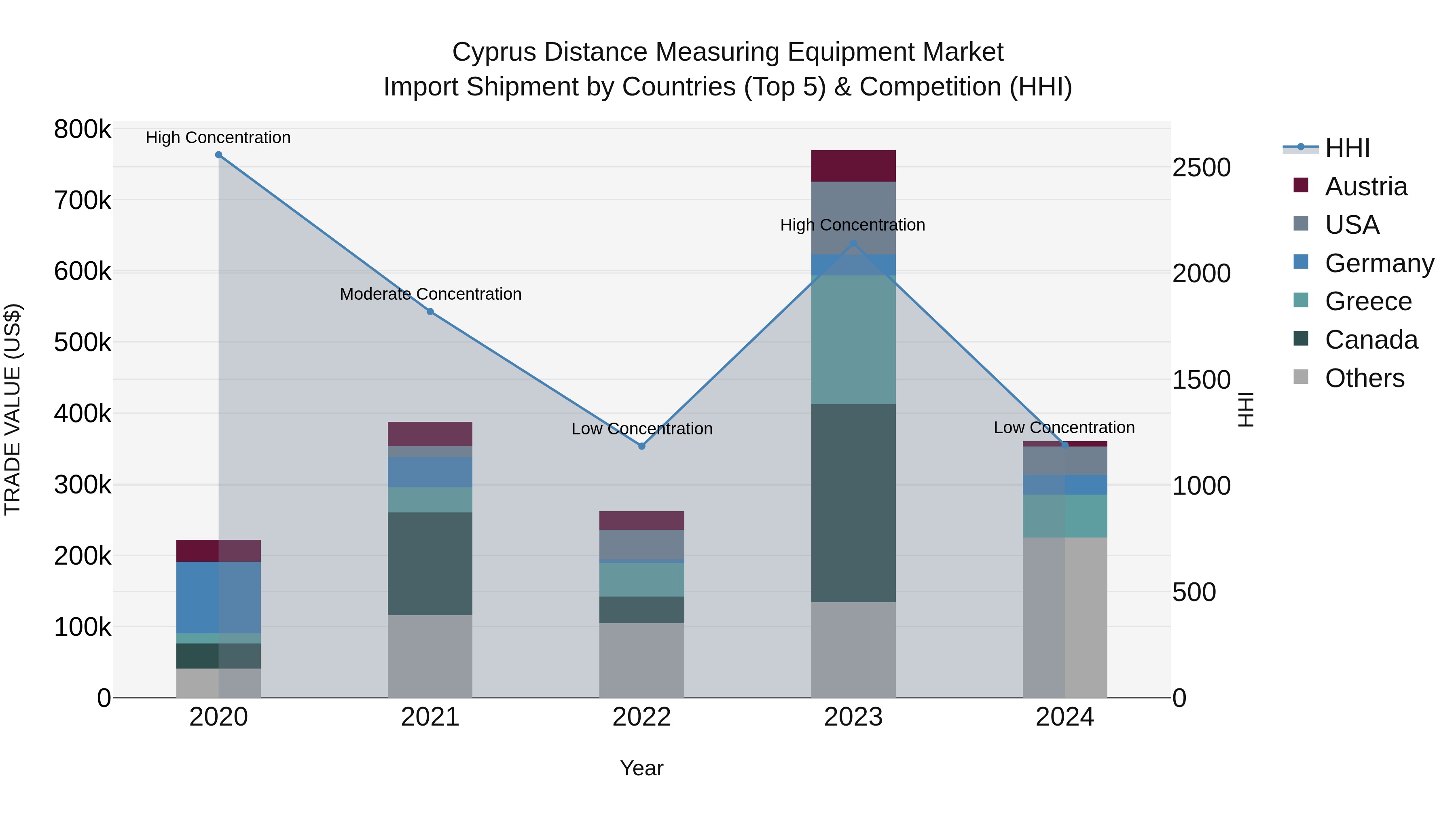Toggle the HHI legend entry

(x=1327, y=148)
